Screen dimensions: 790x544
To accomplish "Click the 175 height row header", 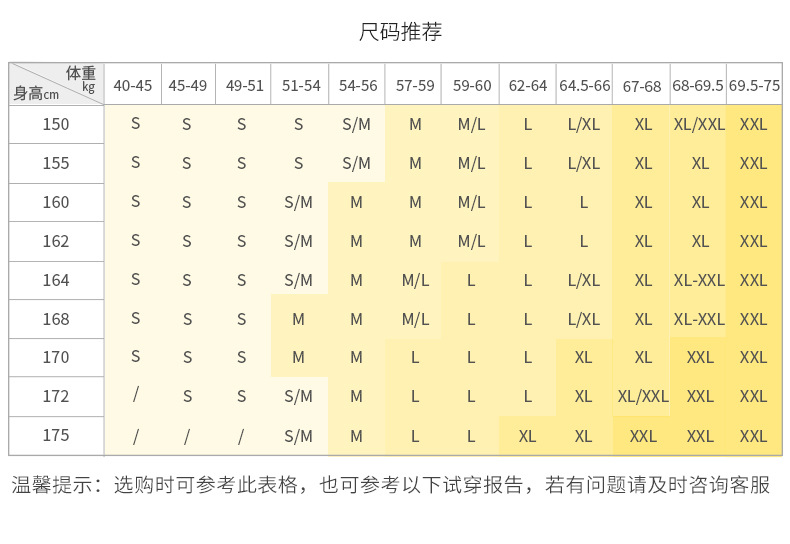I will [56, 435].
